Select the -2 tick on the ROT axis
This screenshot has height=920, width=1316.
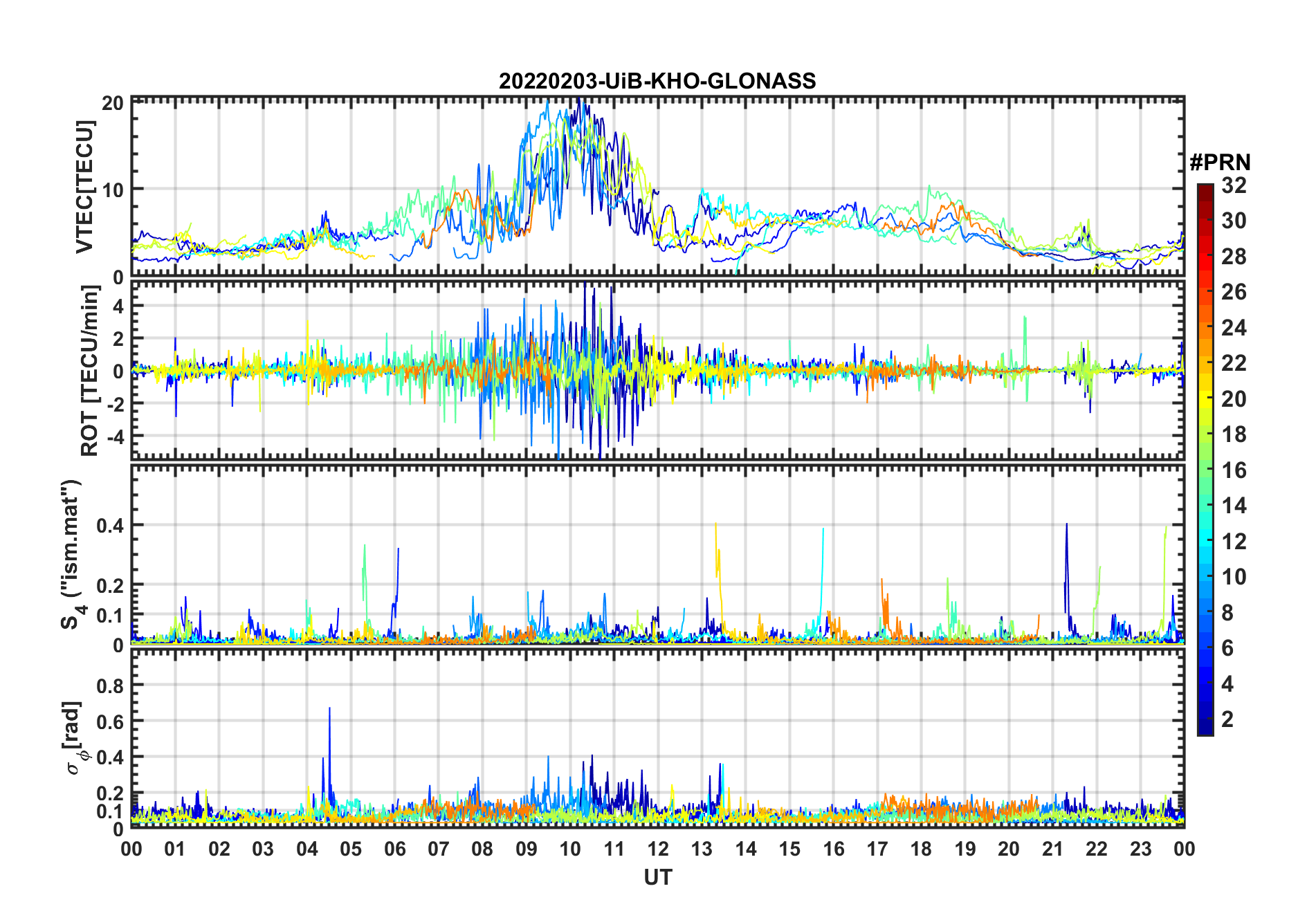(115, 404)
